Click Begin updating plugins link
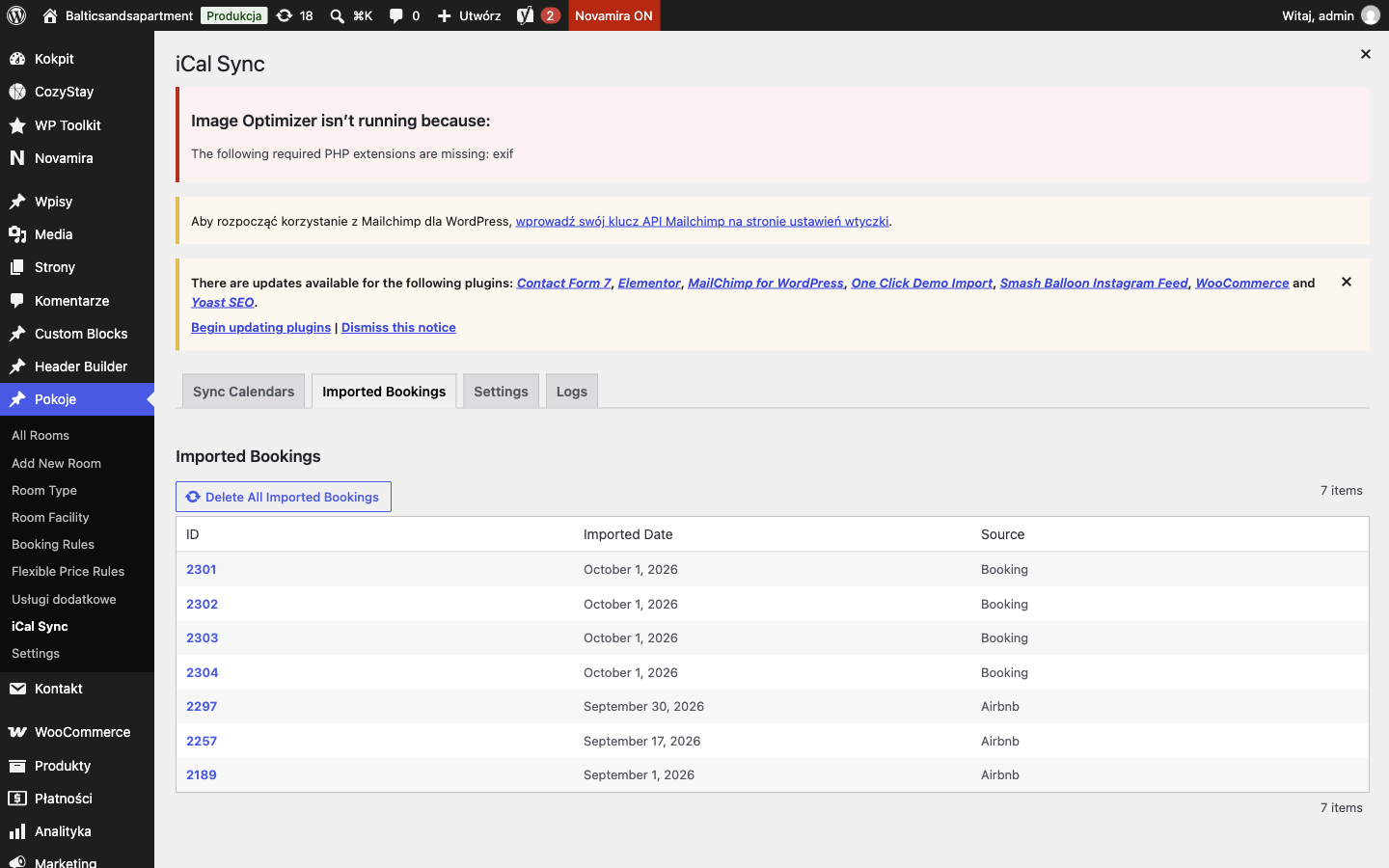Screen dimensions: 1389x868 point(260,327)
